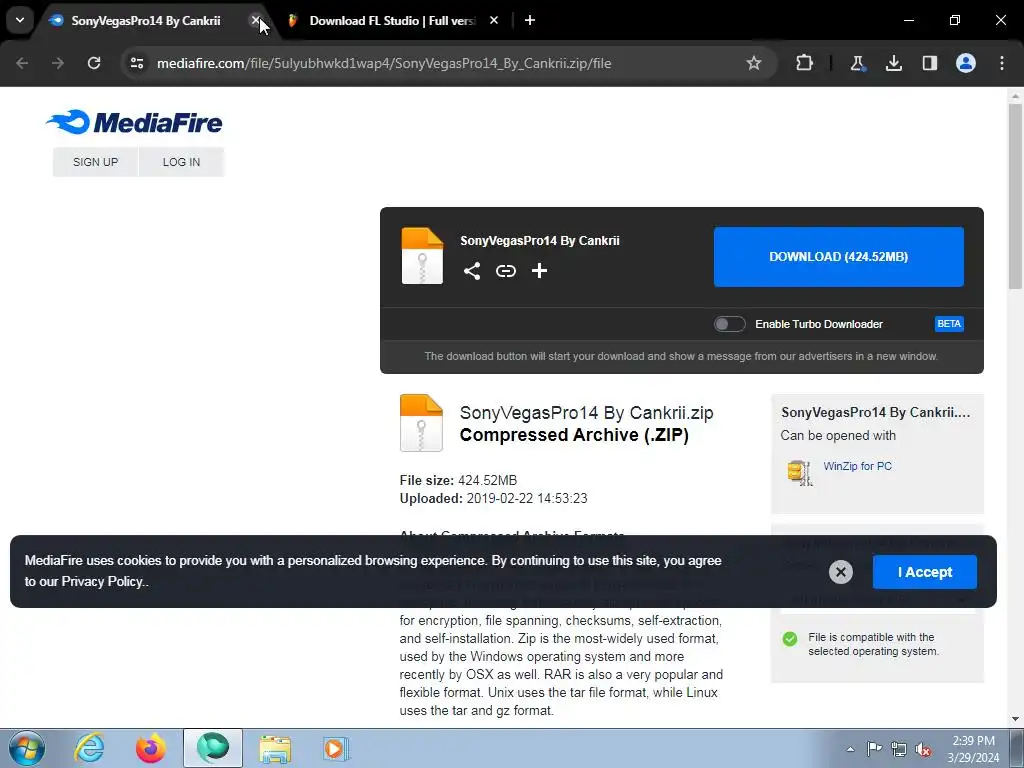
Task: Dismiss the cookie notice with X
Action: coord(840,572)
